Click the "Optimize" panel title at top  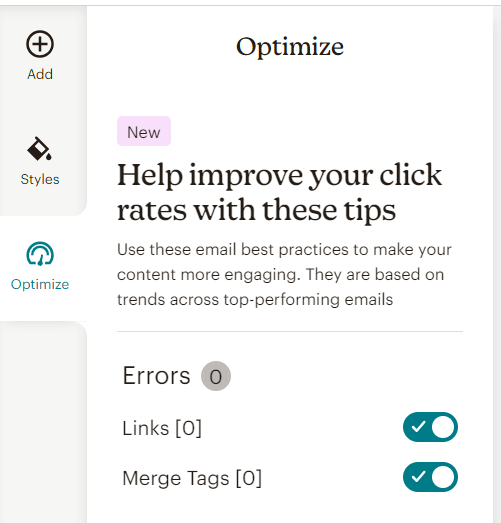pyautogui.click(x=290, y=47)
